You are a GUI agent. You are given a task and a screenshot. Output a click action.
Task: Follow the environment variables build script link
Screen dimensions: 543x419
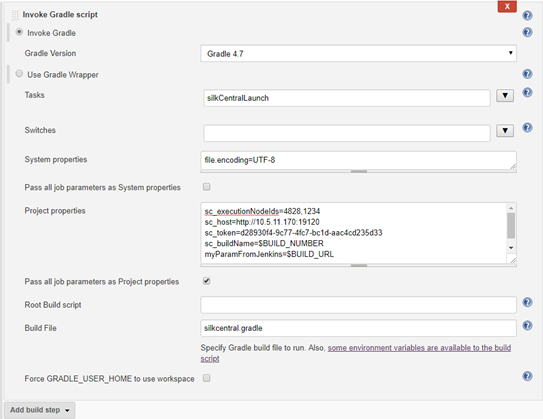[x=356, y=353]
